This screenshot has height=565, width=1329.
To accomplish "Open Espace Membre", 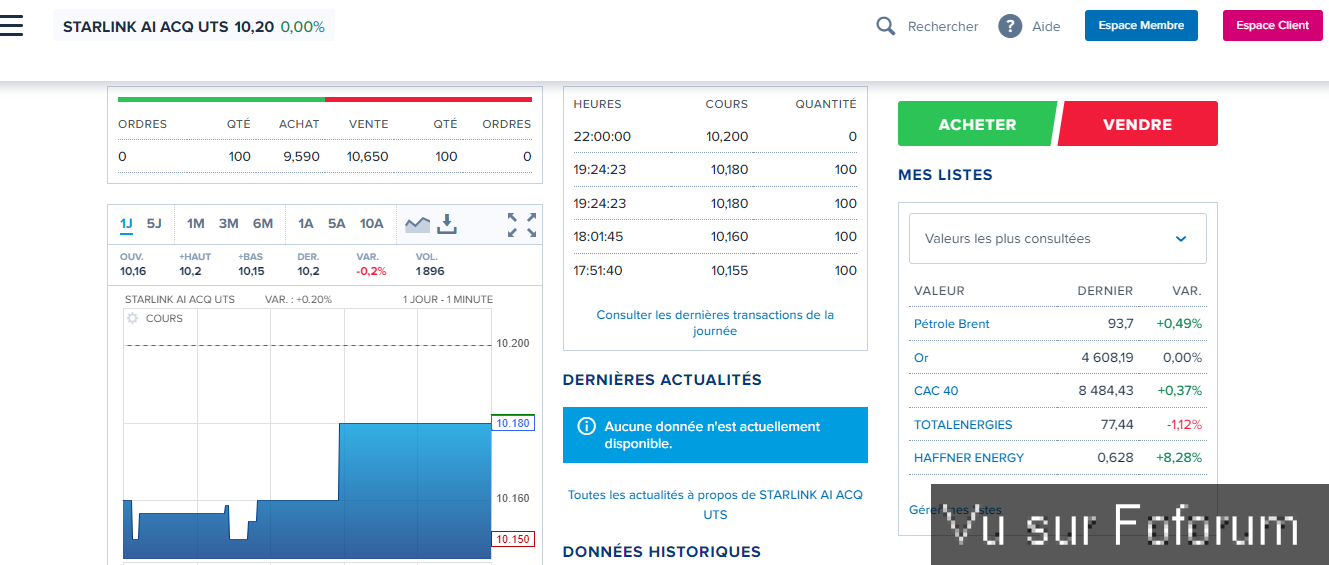I will pos(1141,26).
